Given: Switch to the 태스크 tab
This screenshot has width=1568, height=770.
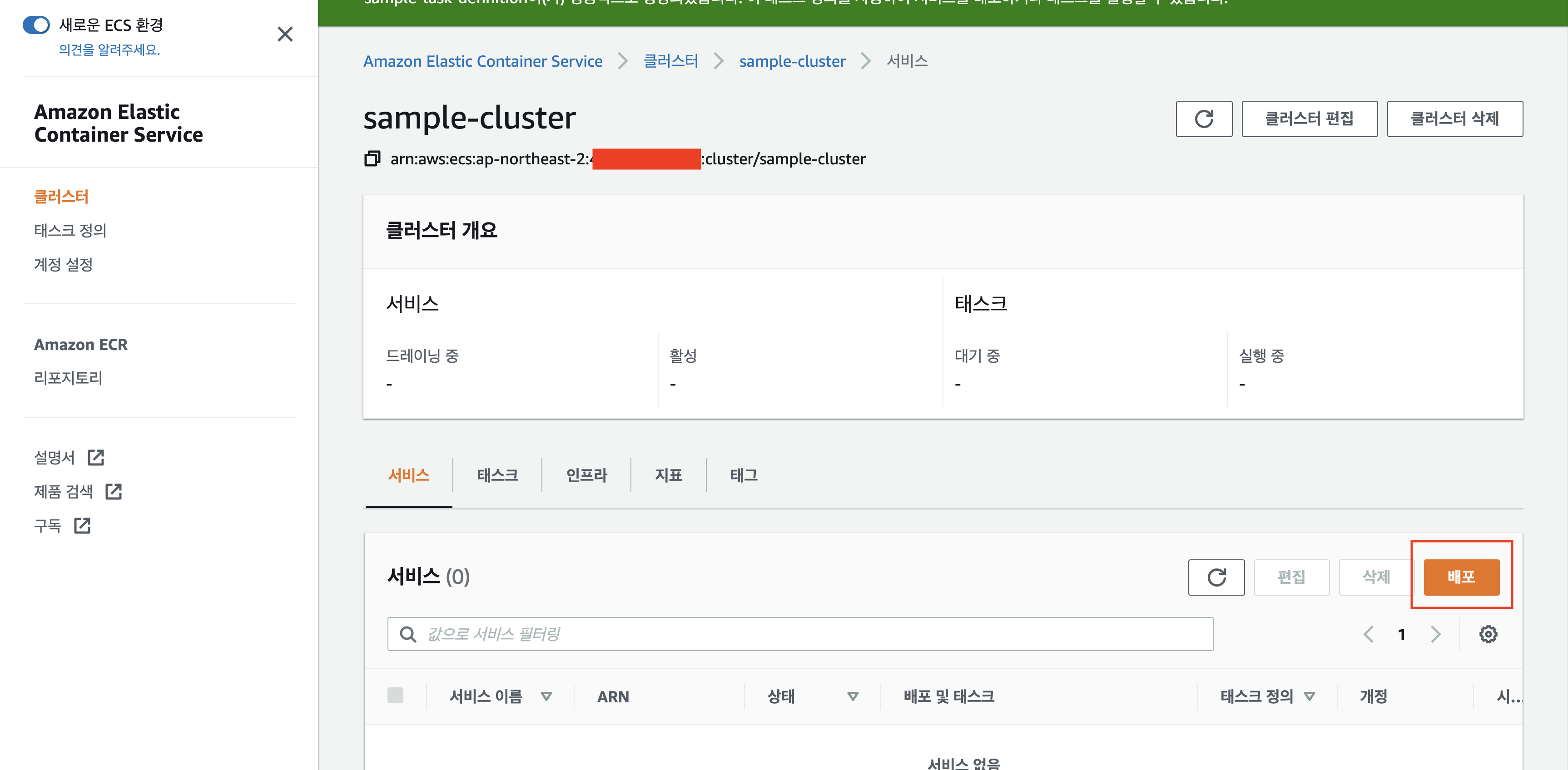Looking at the screenshot, I should (x=497, y=475).
